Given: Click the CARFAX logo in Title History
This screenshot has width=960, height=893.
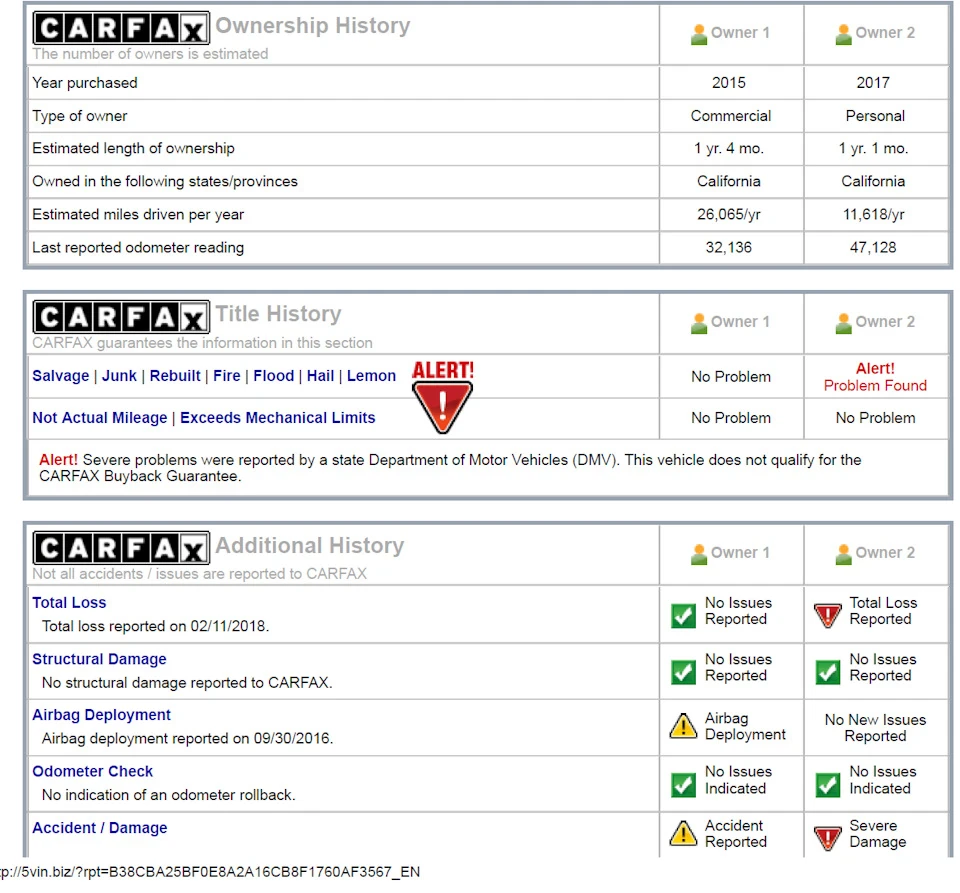Looking at the screenshot, I should tap(121, 317).
